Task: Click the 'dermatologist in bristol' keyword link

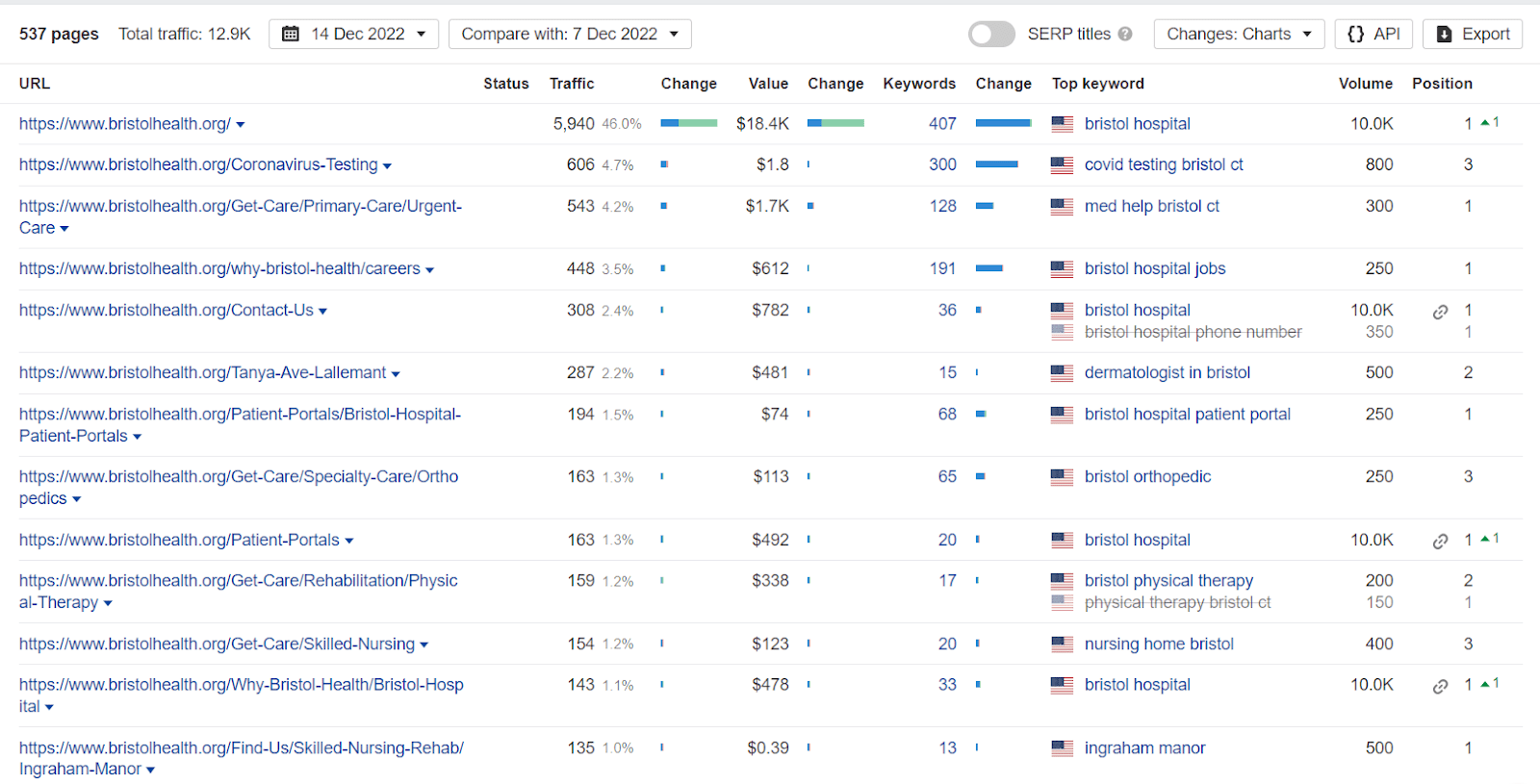Action: [x=1168, y=373]
